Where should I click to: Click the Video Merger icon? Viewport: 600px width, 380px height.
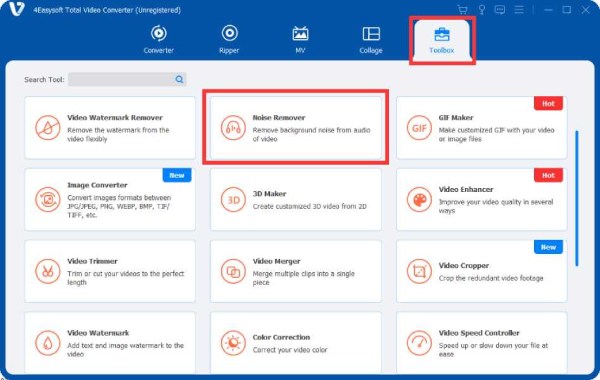[x=233, y=271]
